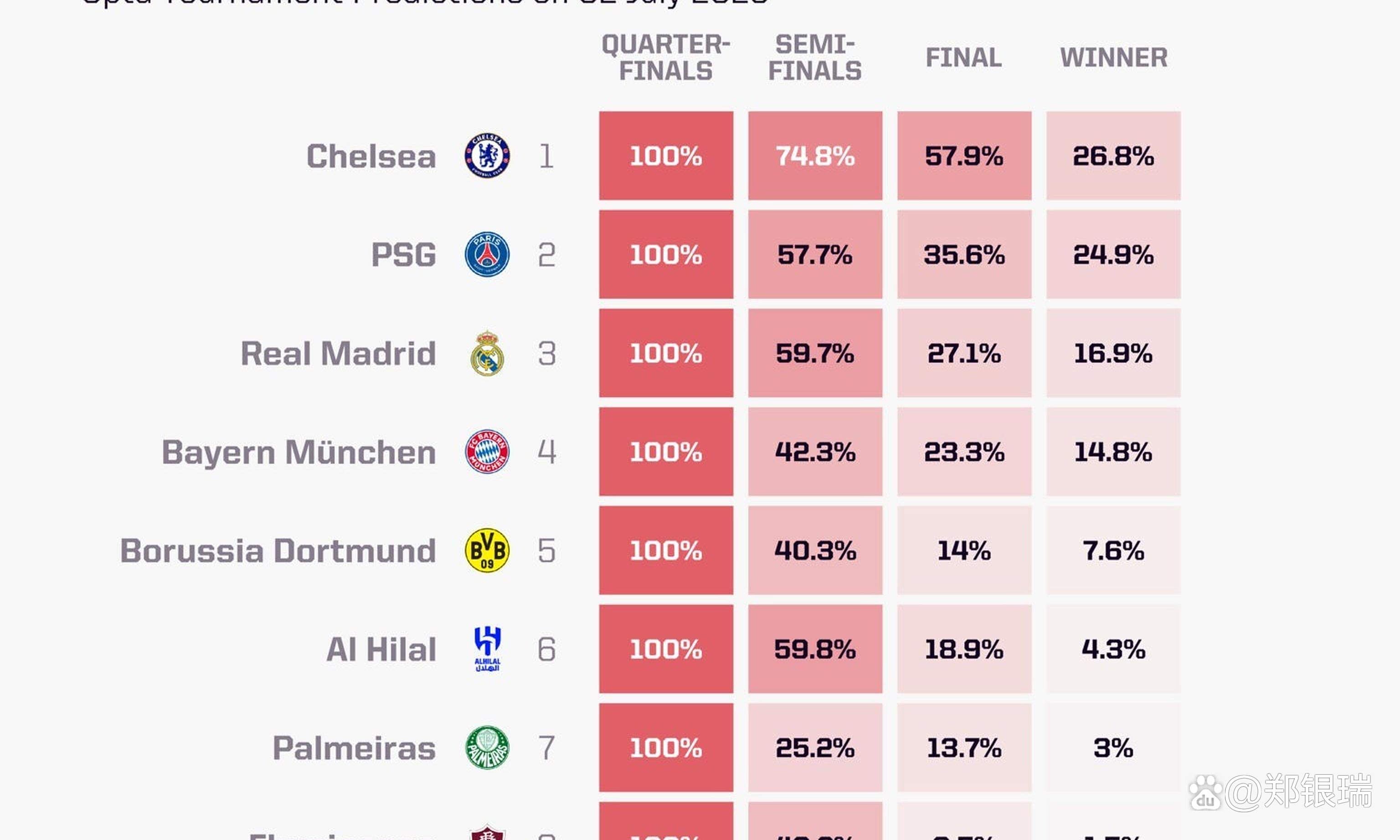Click Chelsea's 26.8% winner cell
Viewport: 1400px width, 840px height.
click(x=1113, y=156)
